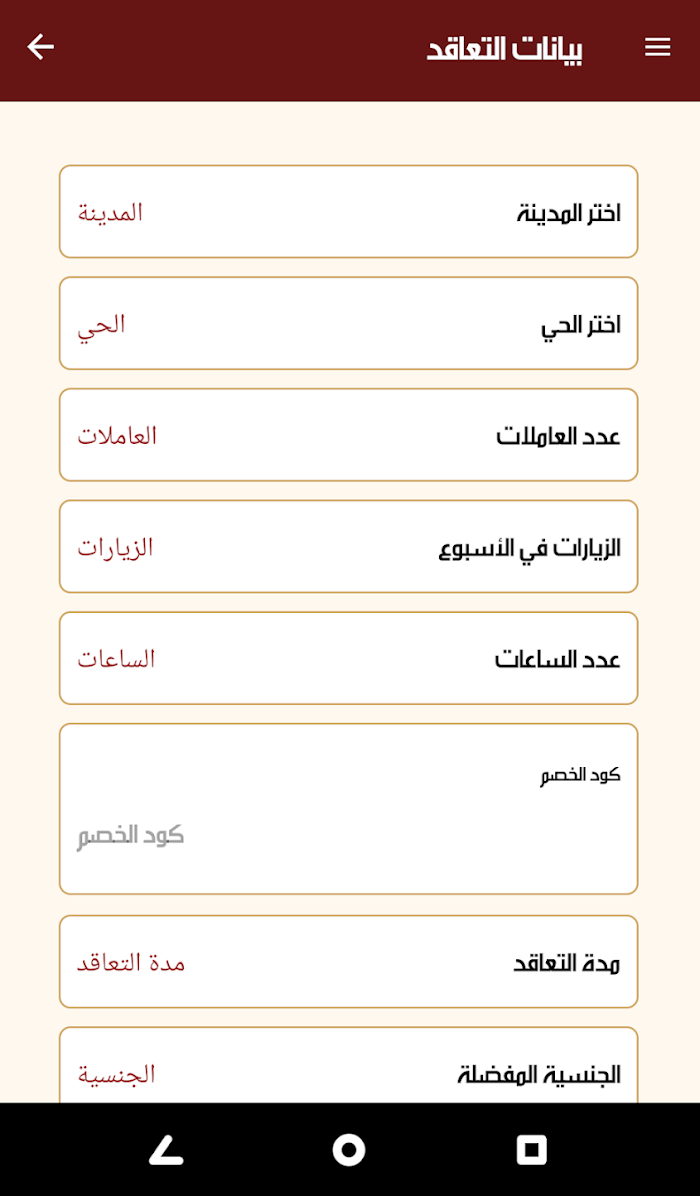Open مدة التعاقد contract duration dropdown
Image resolution: width=700 pixels, height=1196 pixels.
coord(348,962)
